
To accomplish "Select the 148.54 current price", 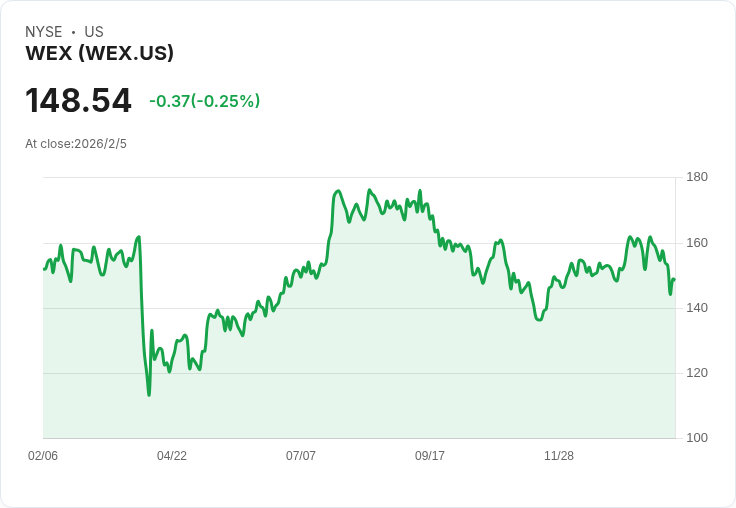I will pyautogui.click(x=78, y=101).
